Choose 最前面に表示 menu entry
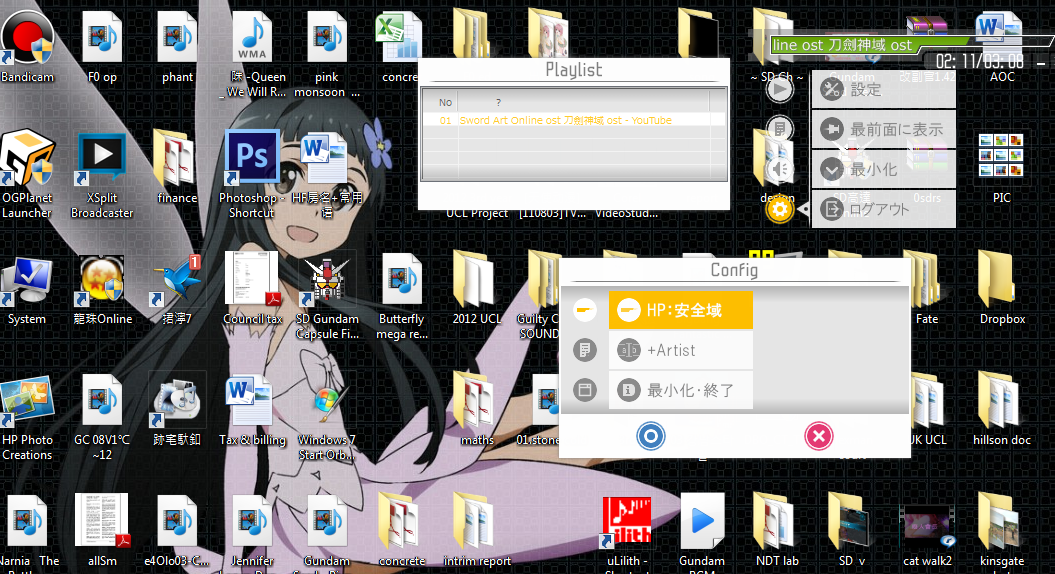This screenshot has height=574, width=1055. [x=883, y=129]
